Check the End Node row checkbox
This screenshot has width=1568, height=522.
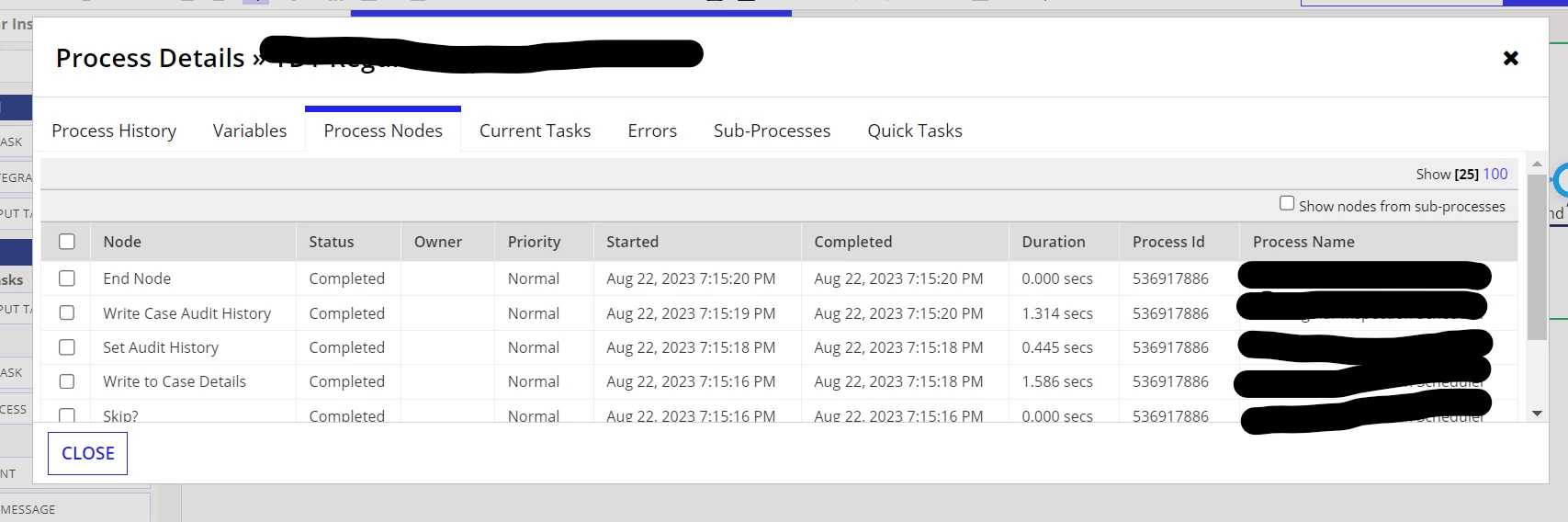67,278
